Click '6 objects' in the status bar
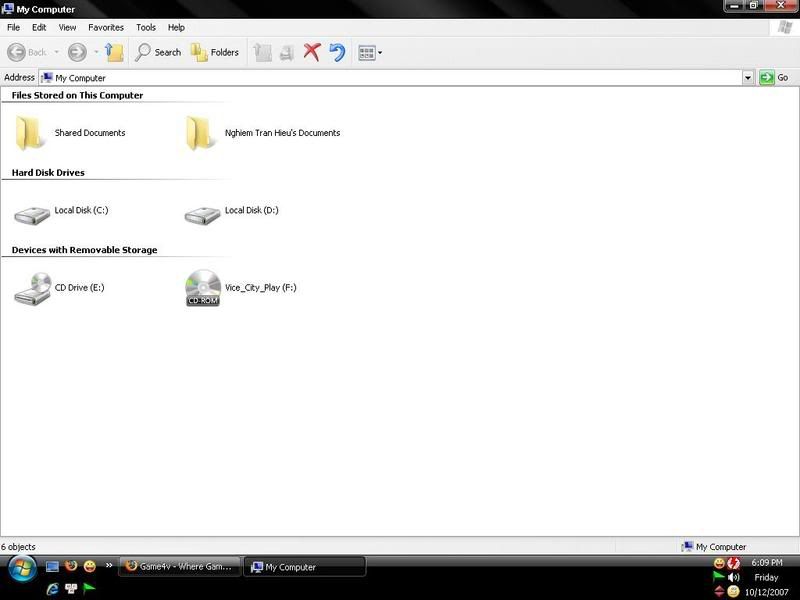Viewport: 800px width, 600px height. [18, 547]
